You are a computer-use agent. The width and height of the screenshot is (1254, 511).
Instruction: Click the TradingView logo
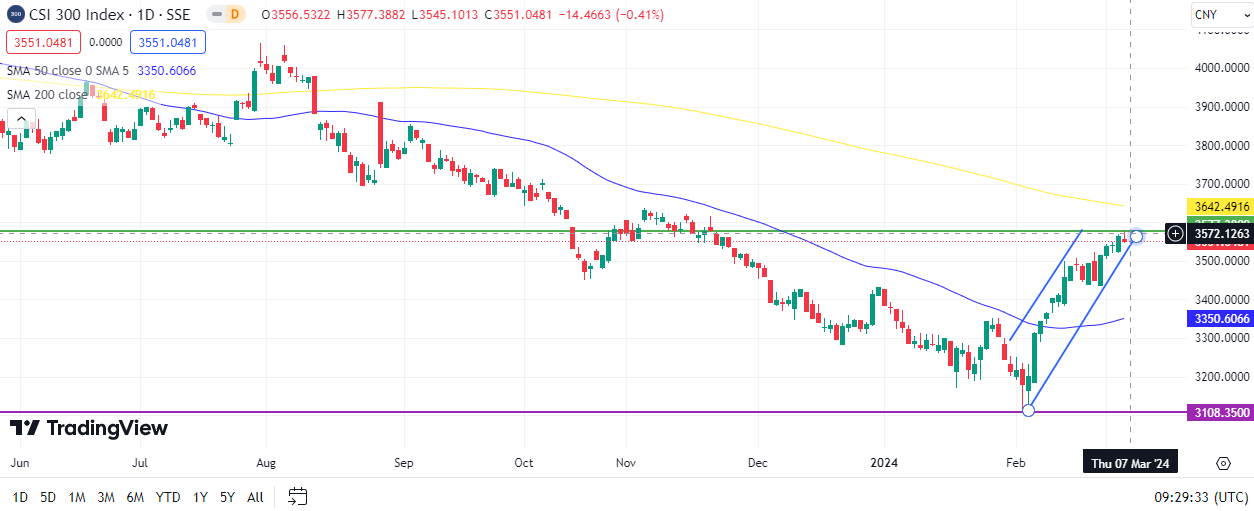[89, 428]
